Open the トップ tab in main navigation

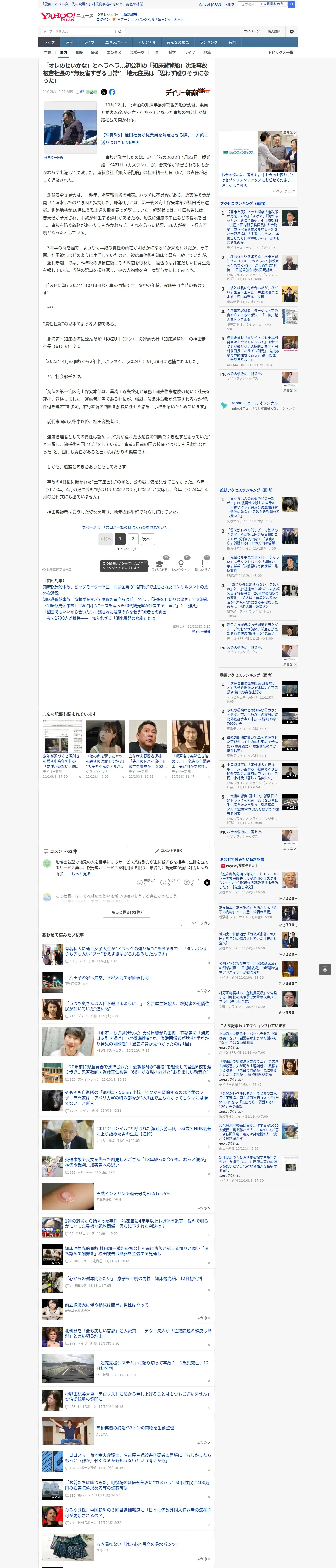[49, 43]
